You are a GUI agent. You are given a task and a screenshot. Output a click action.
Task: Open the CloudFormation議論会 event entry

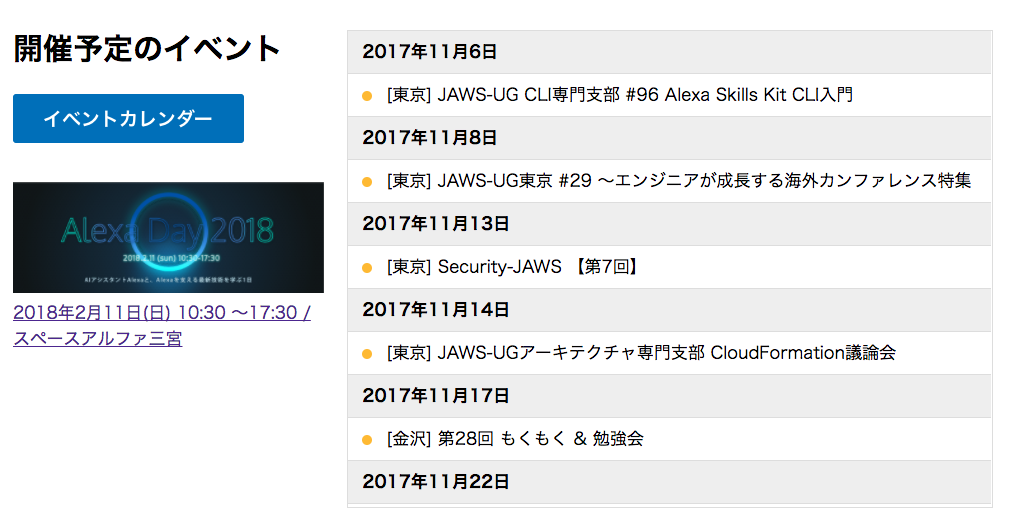tap(642, 353)
